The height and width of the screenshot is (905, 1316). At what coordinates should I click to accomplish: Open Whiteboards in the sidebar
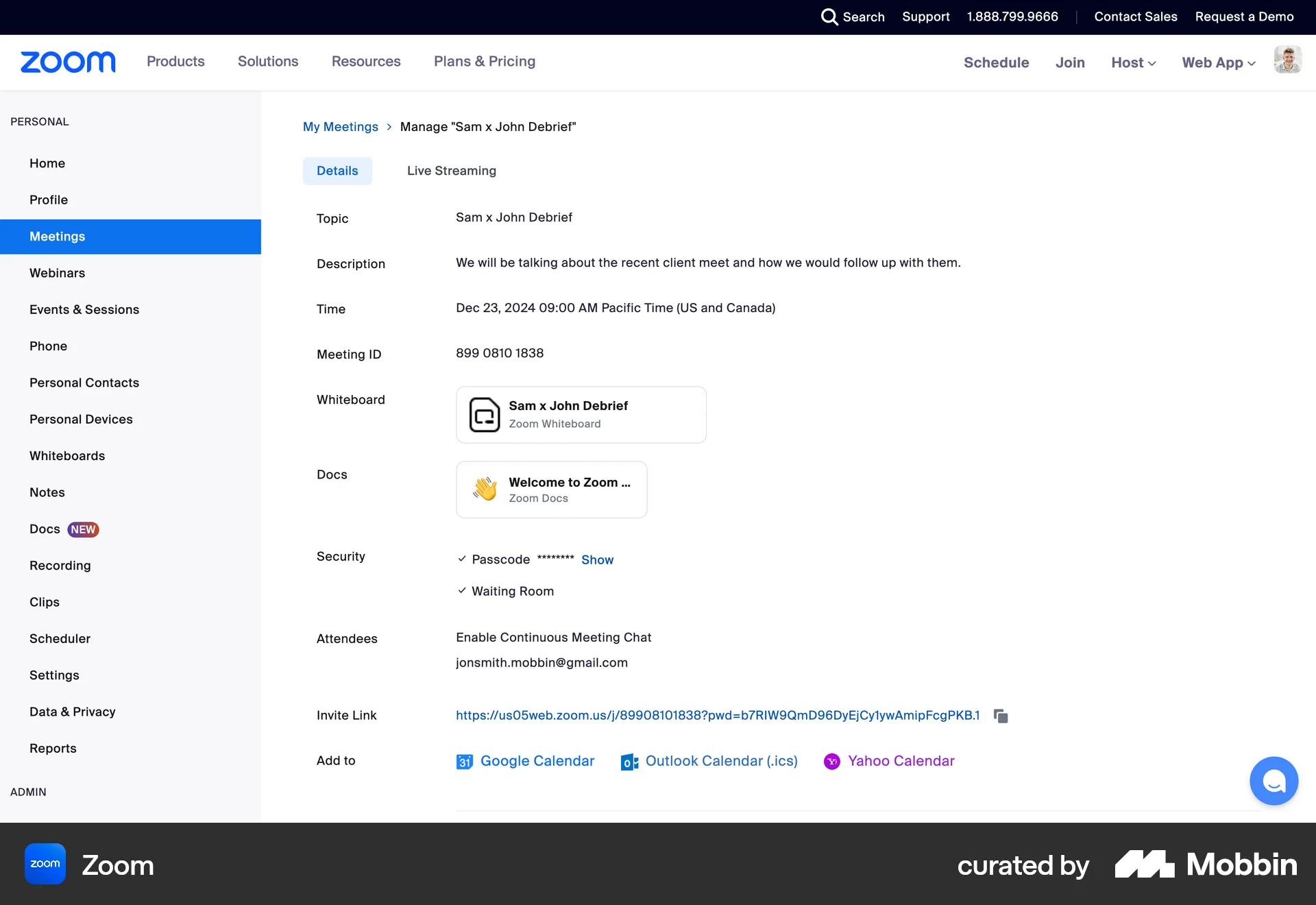(67, 456)
